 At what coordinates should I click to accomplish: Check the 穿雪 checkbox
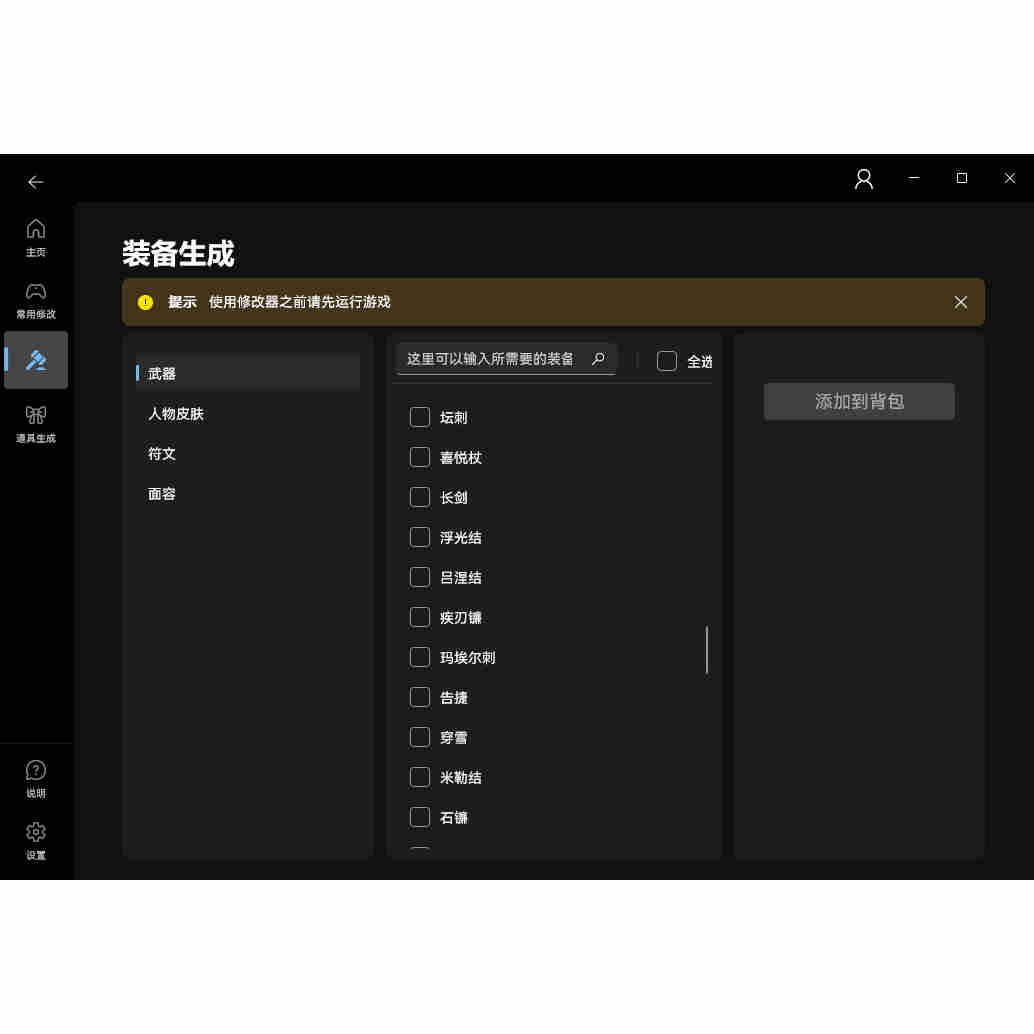pos(419,737)
